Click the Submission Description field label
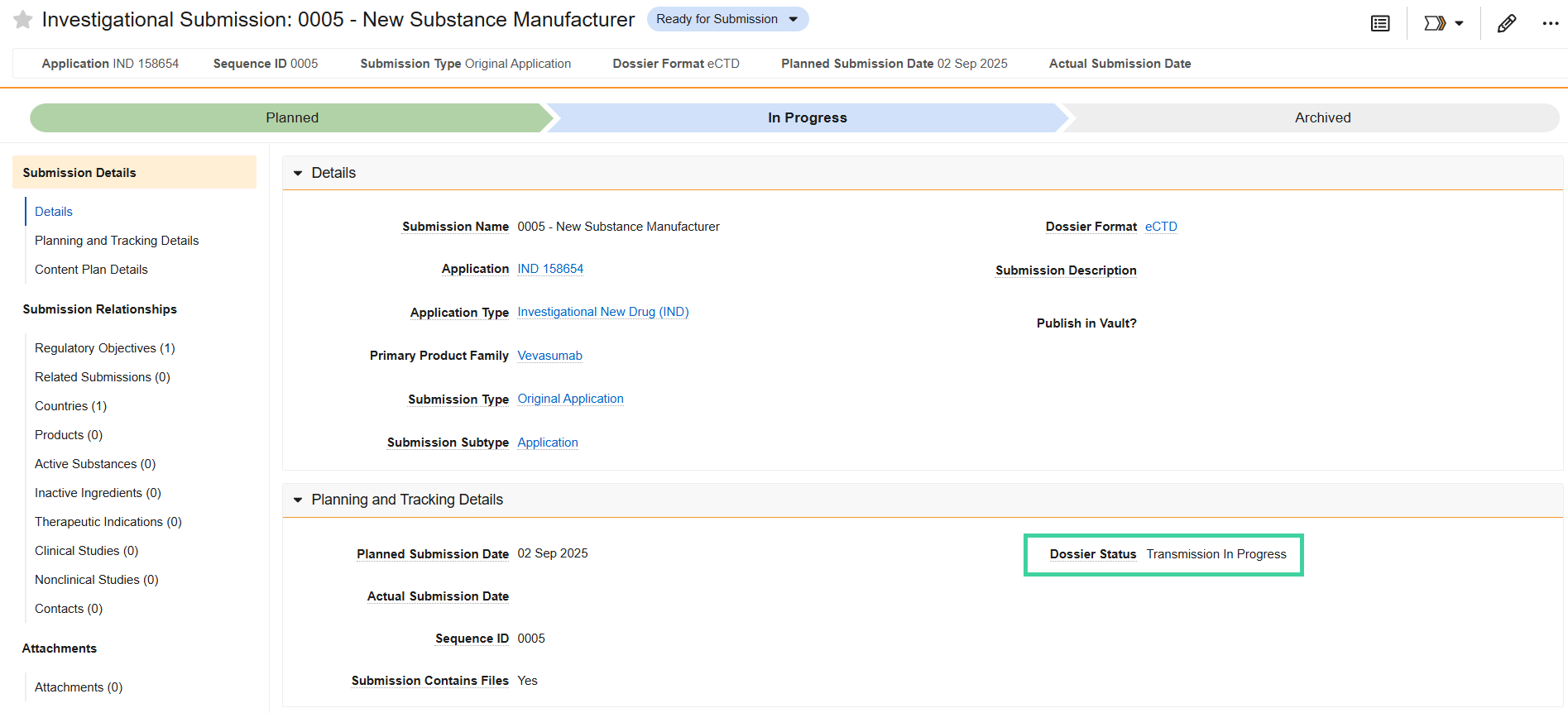This screenshot has height=713, width=1568. [1066, 270]
